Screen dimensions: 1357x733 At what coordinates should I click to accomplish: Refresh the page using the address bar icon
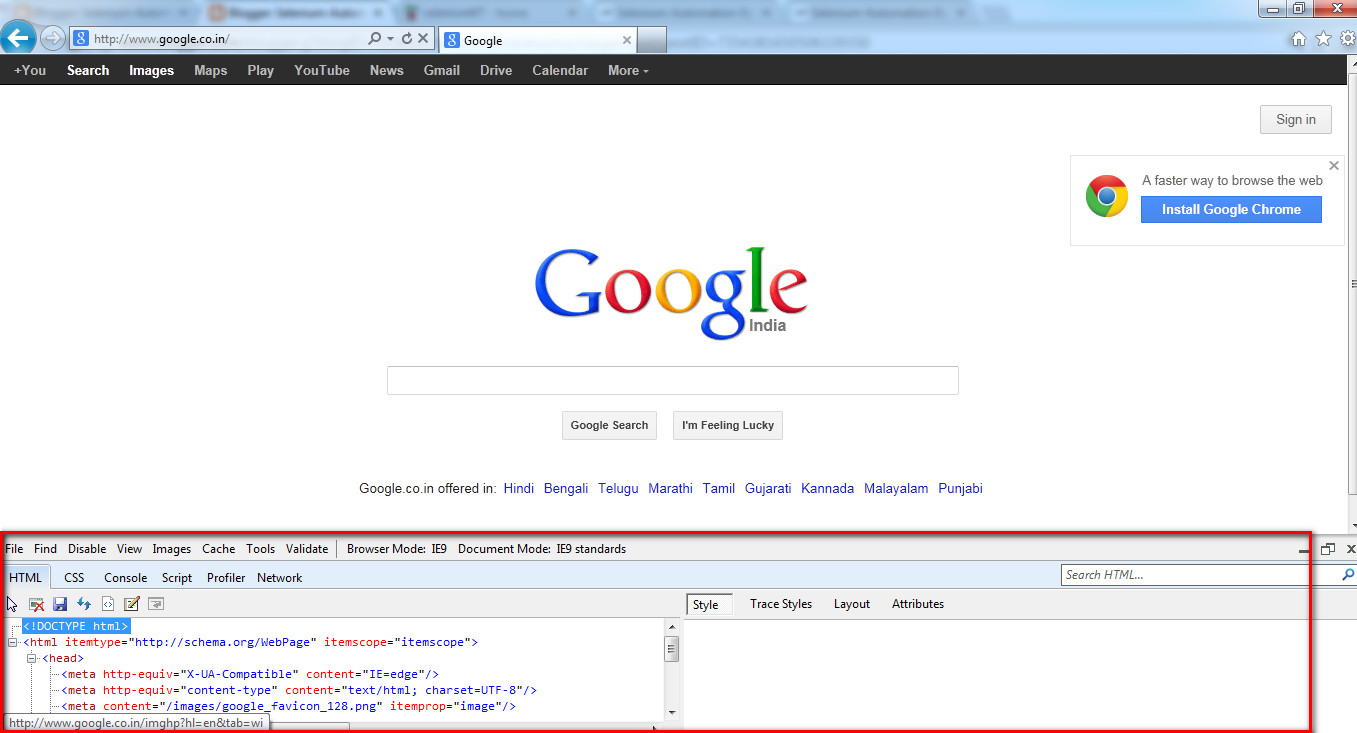pos(407,39)
